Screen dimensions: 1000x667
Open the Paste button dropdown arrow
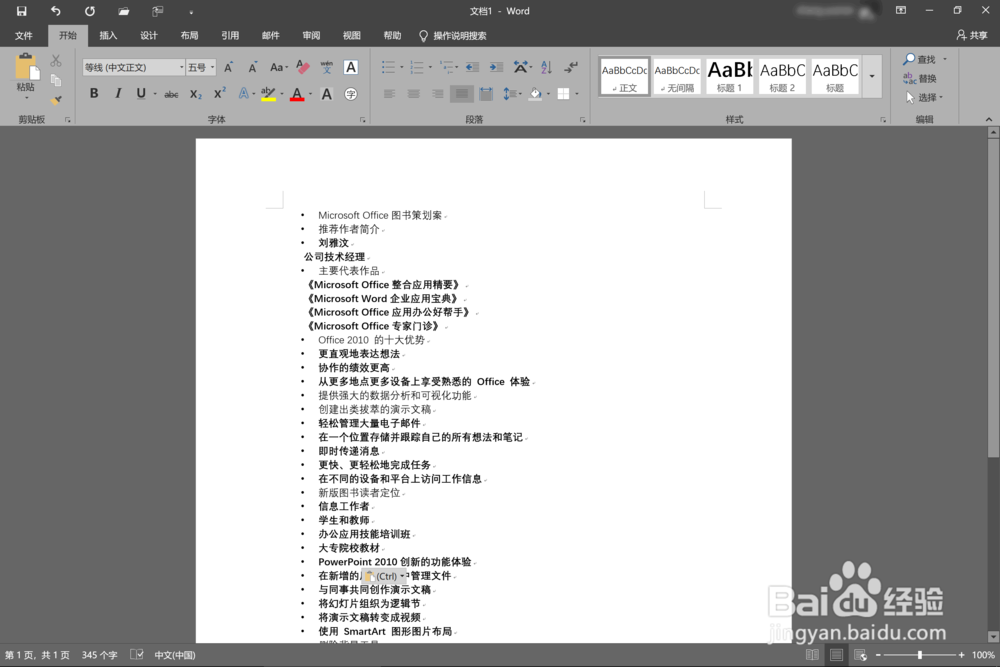[26, 98]
